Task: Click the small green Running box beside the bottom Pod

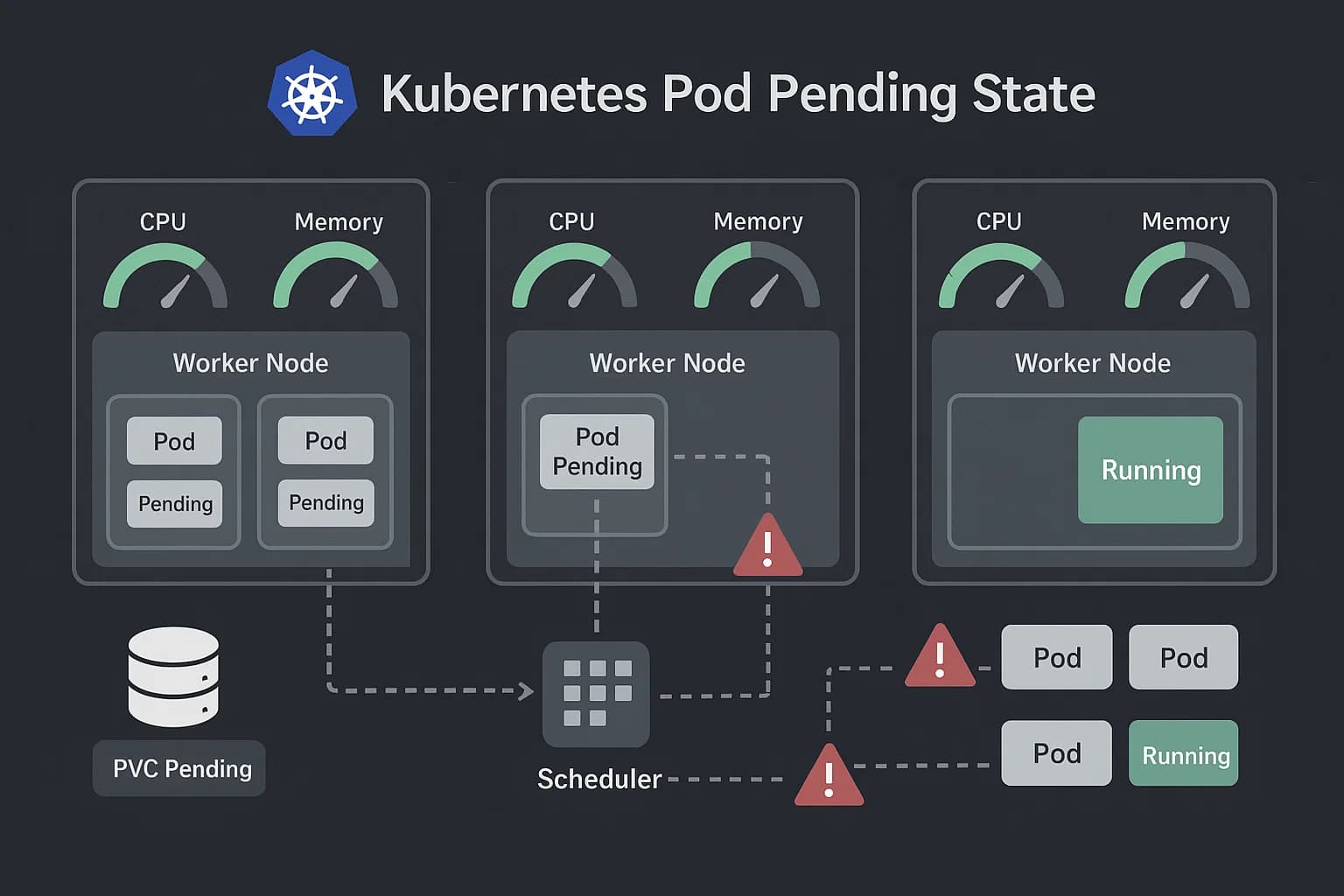Action: click(x=1184, y=753)
